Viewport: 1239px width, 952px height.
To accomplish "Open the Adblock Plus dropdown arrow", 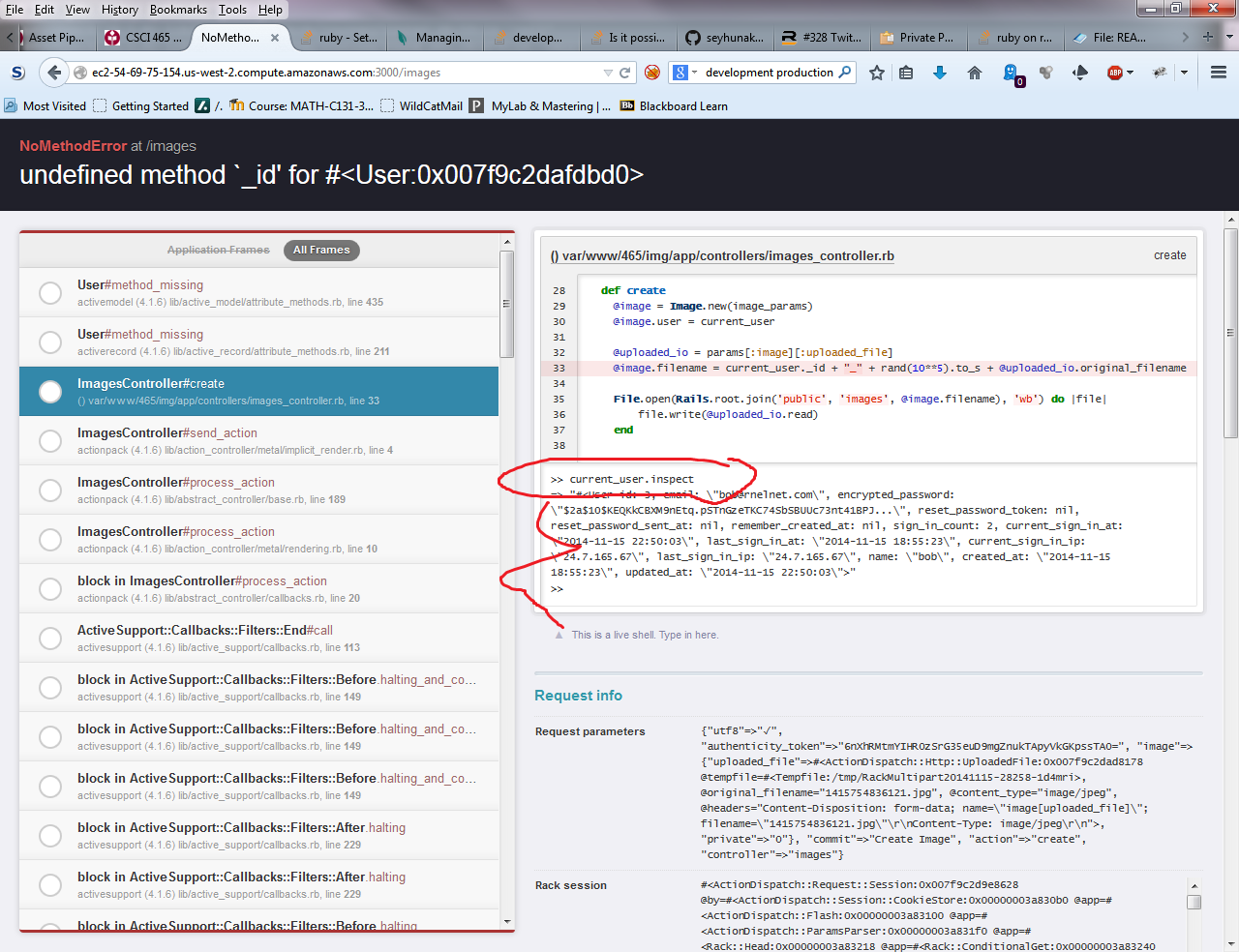I will click(x=1130, y=73).
